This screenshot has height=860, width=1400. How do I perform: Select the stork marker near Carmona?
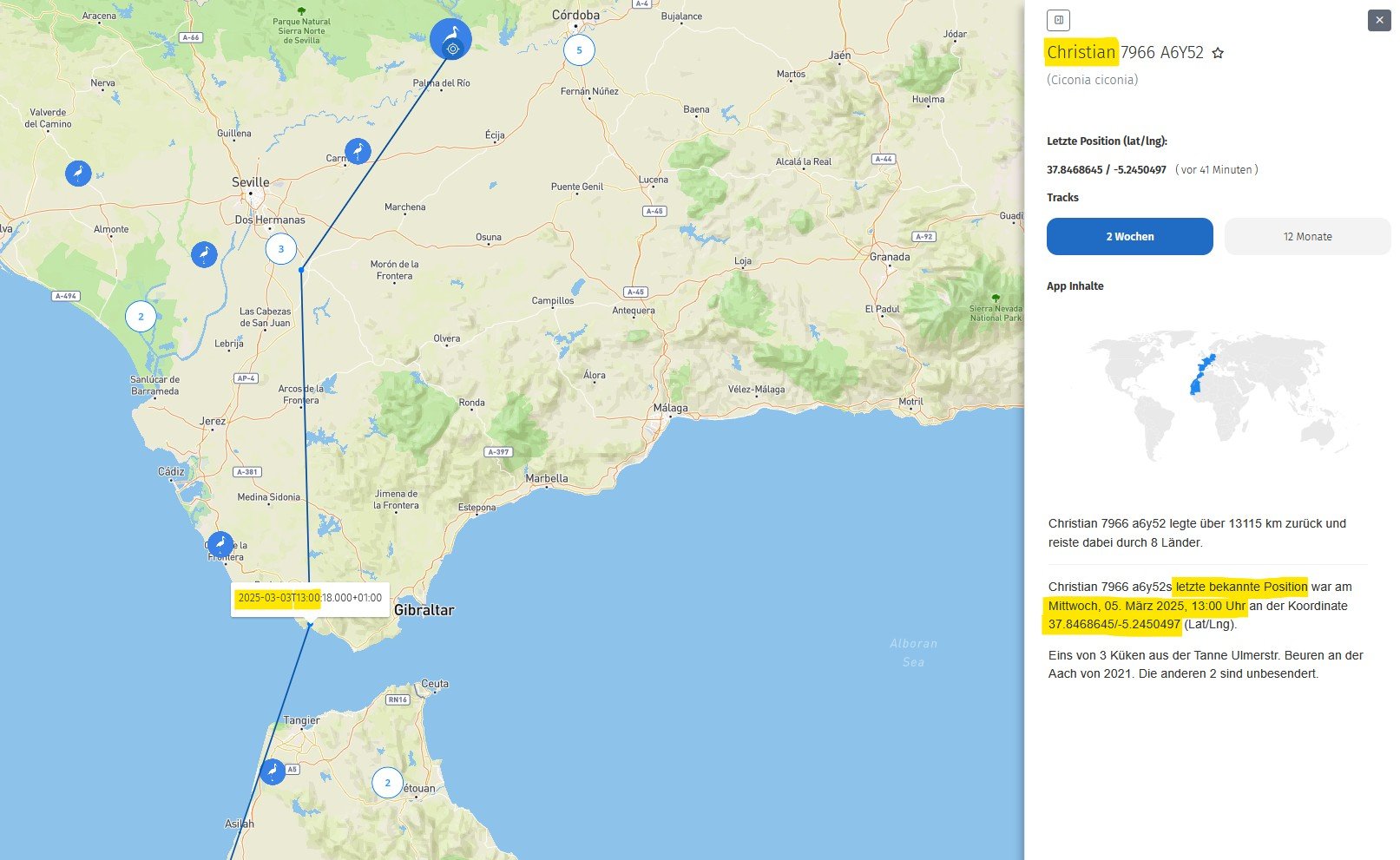(x=358, y=151)
